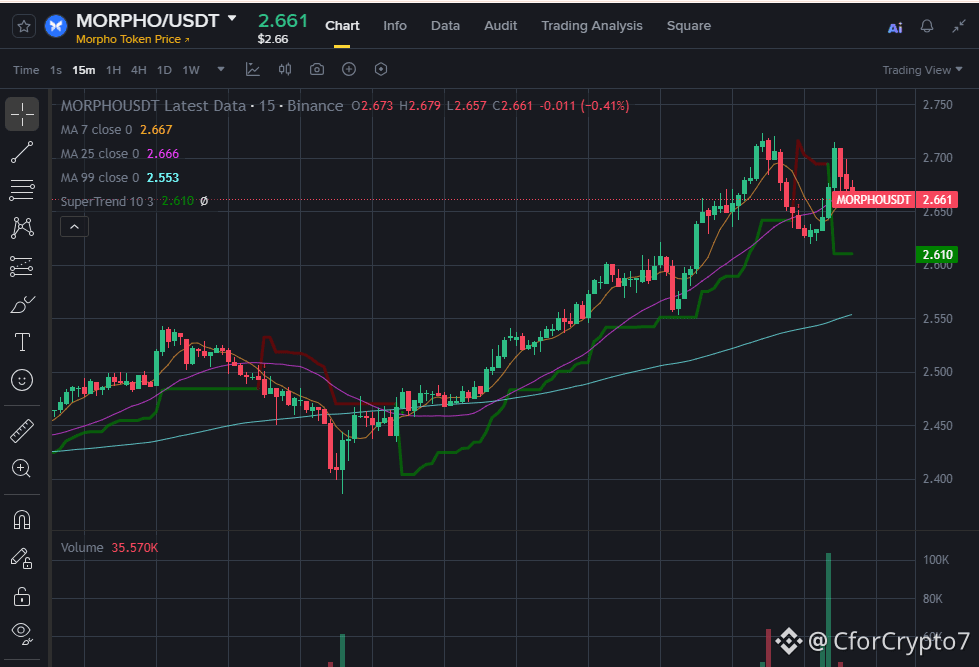Select the forecast and measurement lines tool
Image resolution: width=979 pixels, height=667 pixels.
pos(22,267)
